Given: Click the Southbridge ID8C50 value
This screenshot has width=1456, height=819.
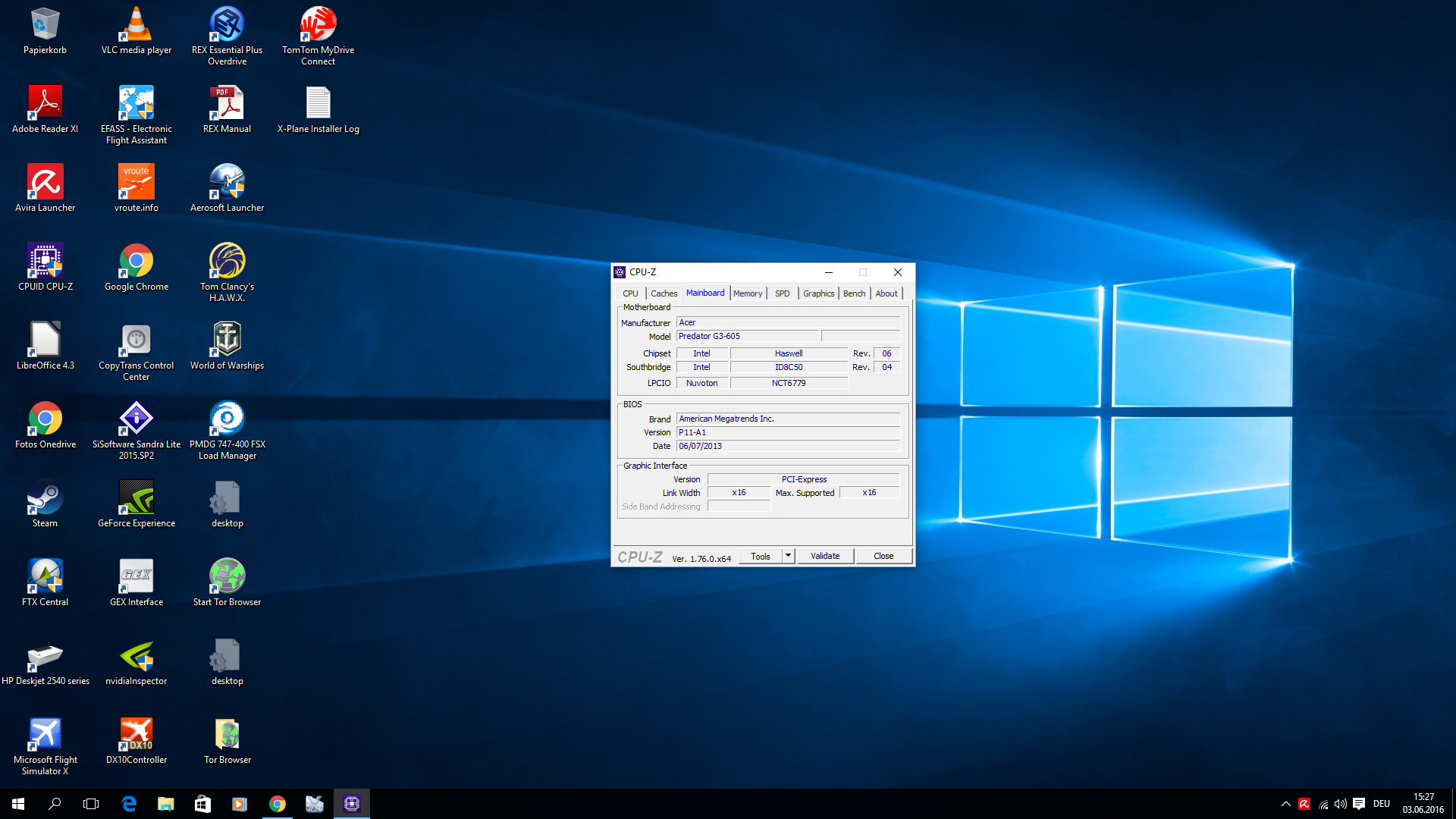Looking at the screenshot, I should pos(789,367).
